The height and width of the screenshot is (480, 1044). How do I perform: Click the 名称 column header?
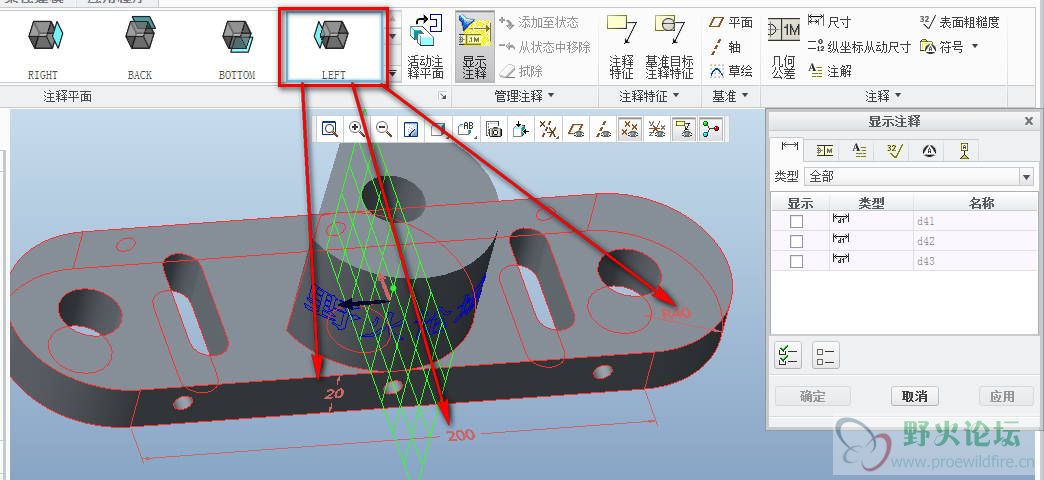click(x=981, y=203)
